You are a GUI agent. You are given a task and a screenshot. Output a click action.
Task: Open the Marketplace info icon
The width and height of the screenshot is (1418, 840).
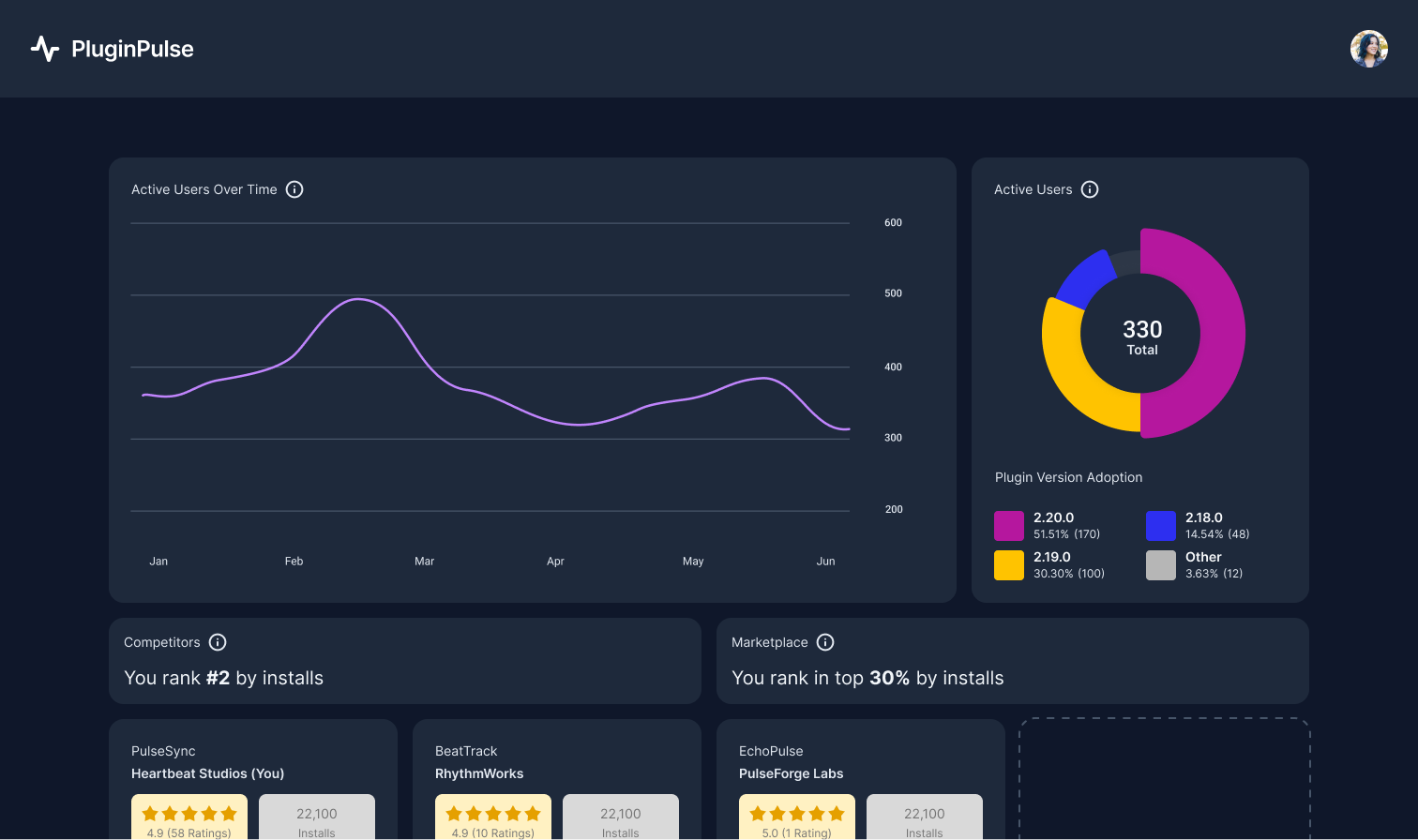click(825, 642)
